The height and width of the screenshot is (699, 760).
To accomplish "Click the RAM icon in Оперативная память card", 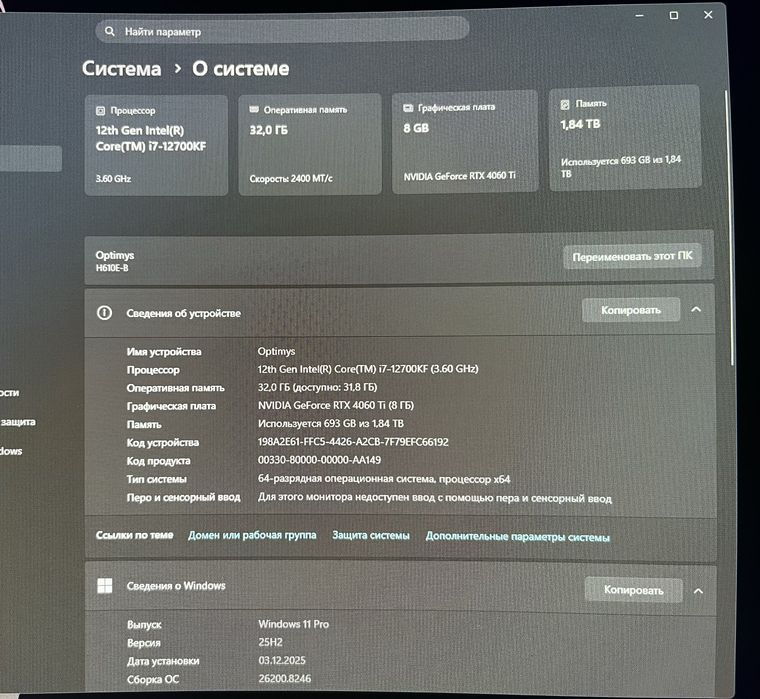I will [254, 110].
